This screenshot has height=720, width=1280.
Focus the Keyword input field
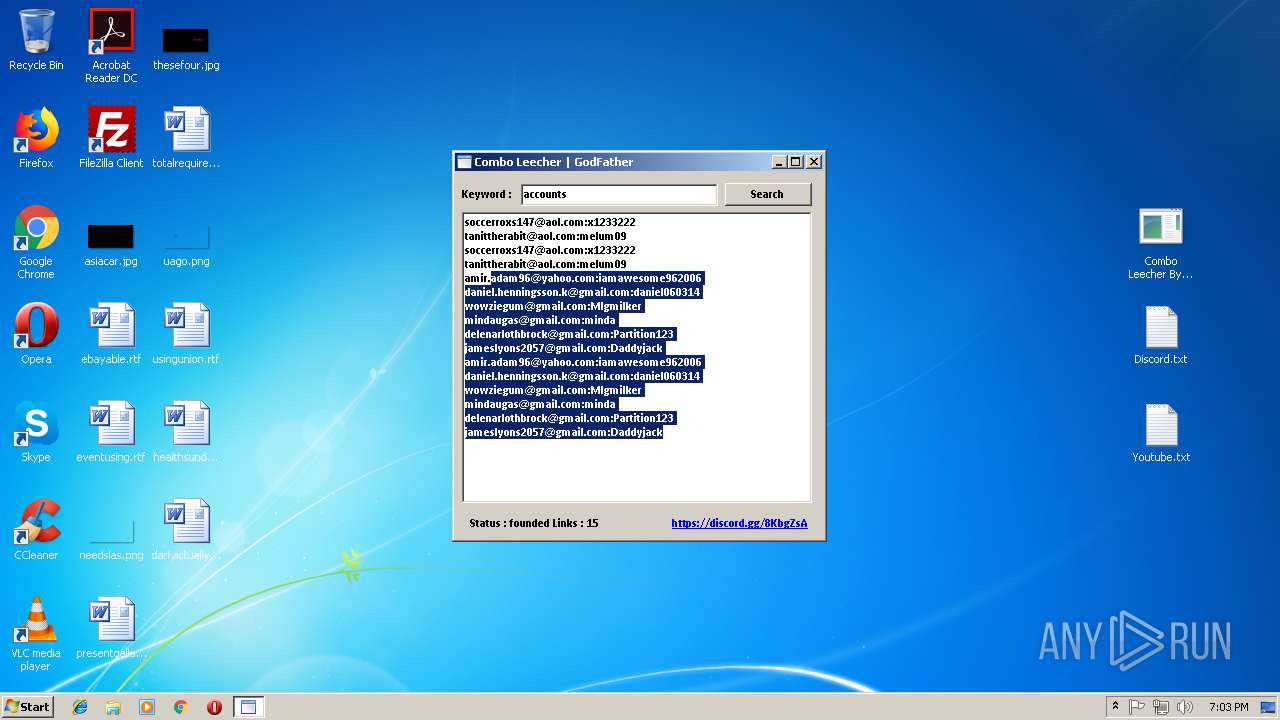point(619,194)
